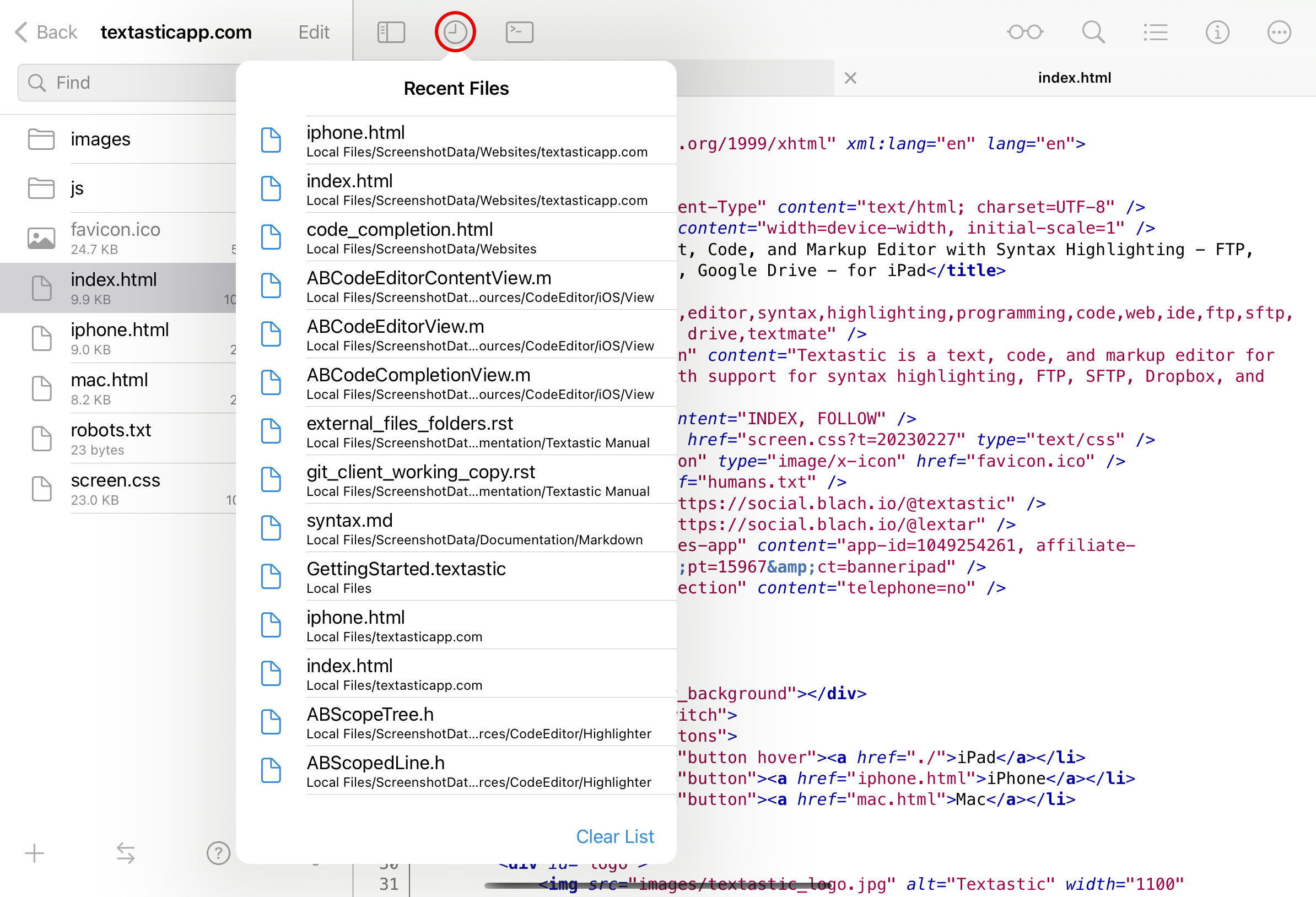Open the file info icon
Screen dimensions: 1316x897
(x=1217, y=33)
